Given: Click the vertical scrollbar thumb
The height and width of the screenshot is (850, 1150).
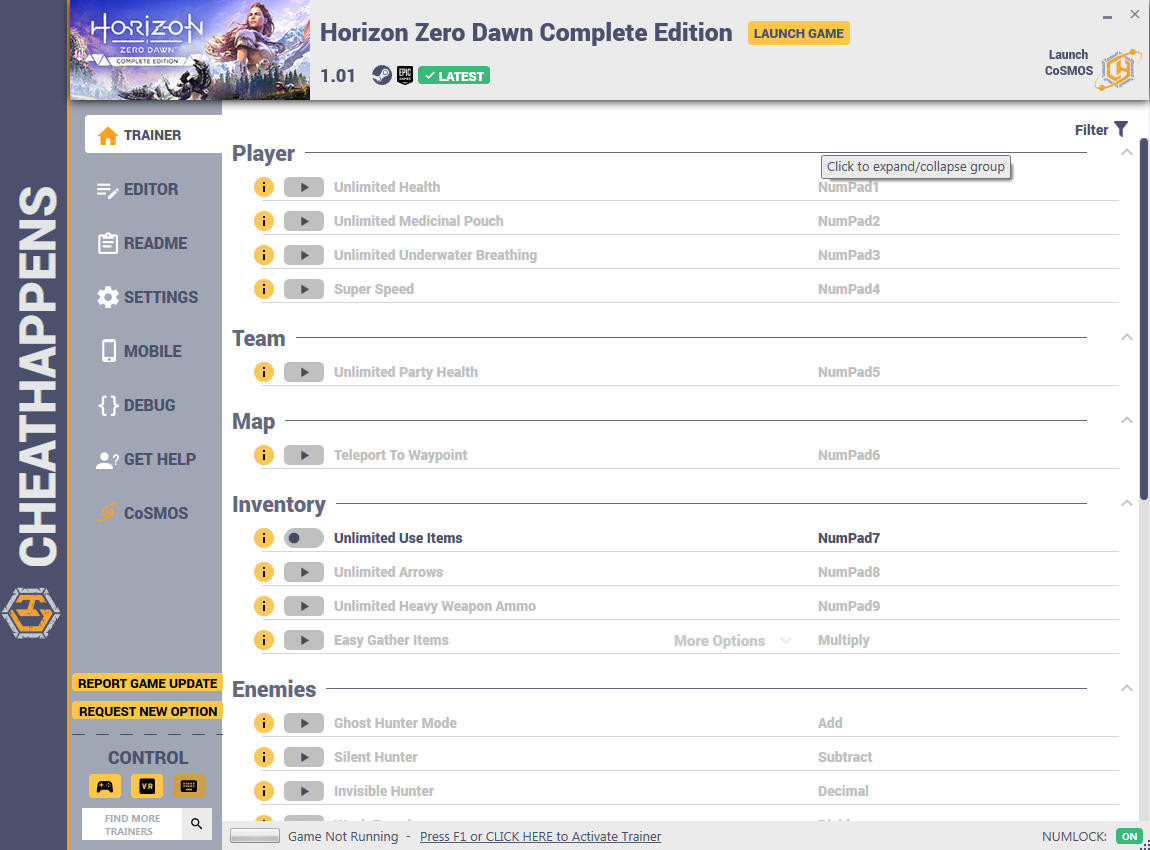Looking at the screenshot, I should [x=1143, y=320].
